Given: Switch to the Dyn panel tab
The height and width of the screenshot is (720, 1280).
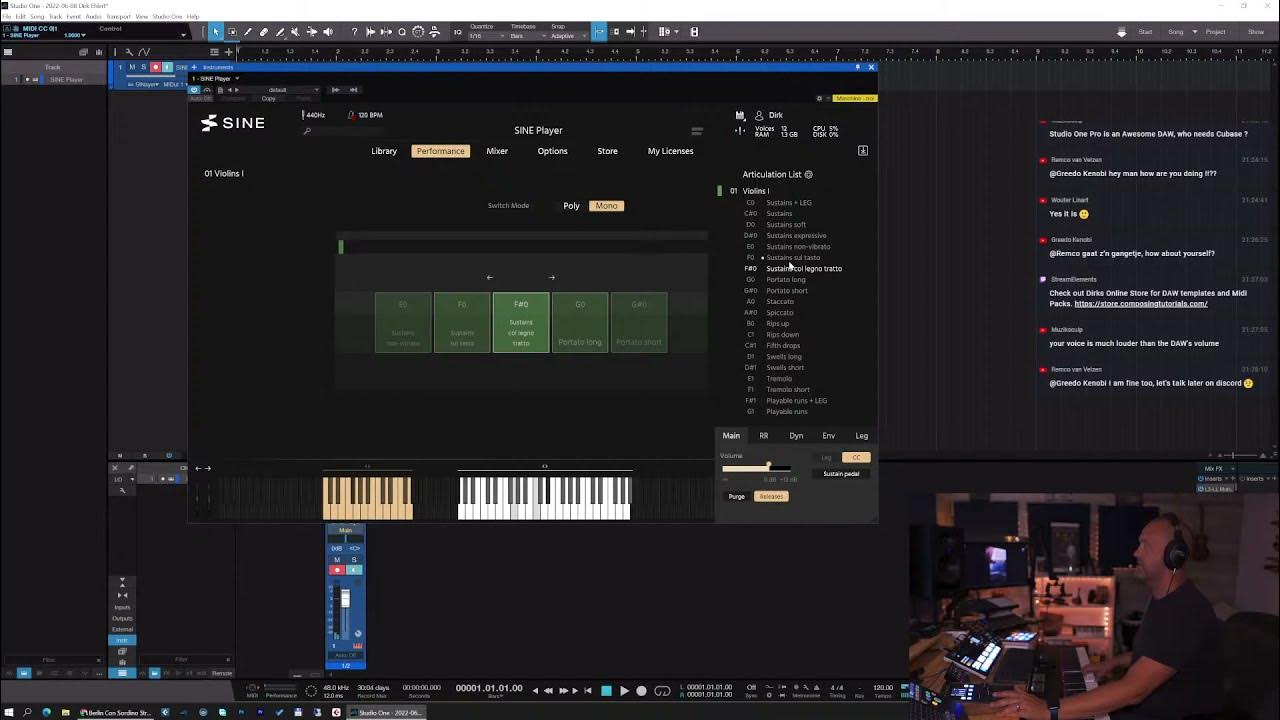Looking at the screenshot, I should click(796, 436).
